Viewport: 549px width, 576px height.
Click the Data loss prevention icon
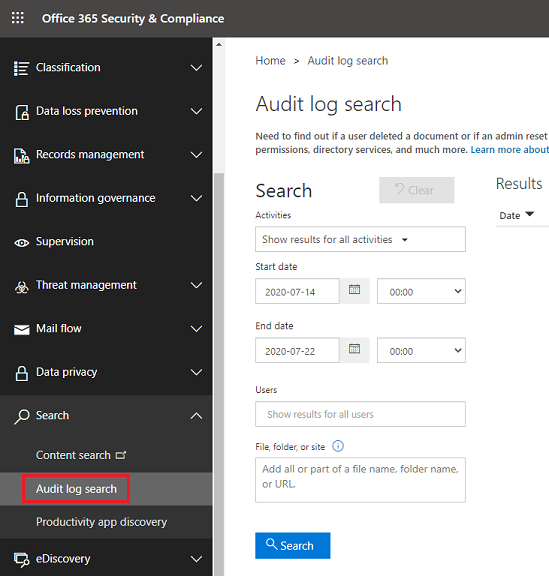coord(22,112)
